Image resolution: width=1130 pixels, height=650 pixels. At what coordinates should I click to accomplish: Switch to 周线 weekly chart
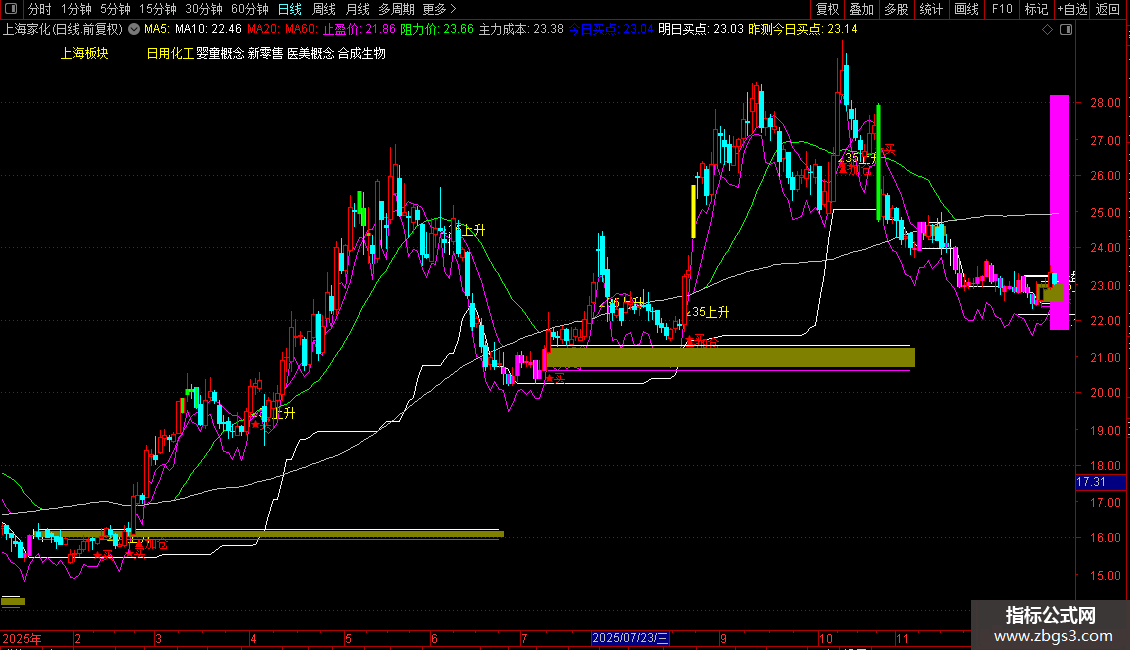[x=324, y=9]
